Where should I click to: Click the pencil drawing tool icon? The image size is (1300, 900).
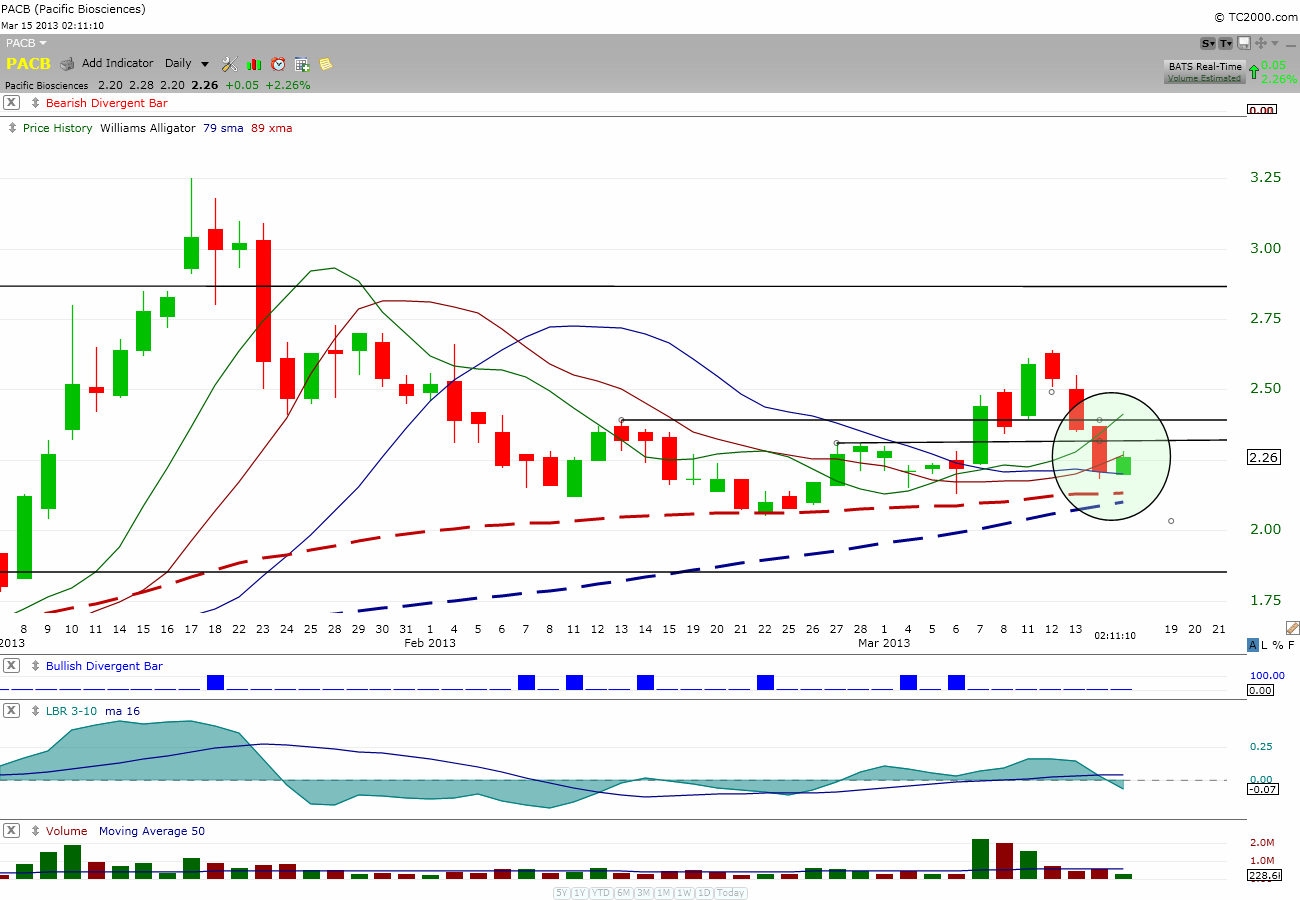(x=1292, y=628)
